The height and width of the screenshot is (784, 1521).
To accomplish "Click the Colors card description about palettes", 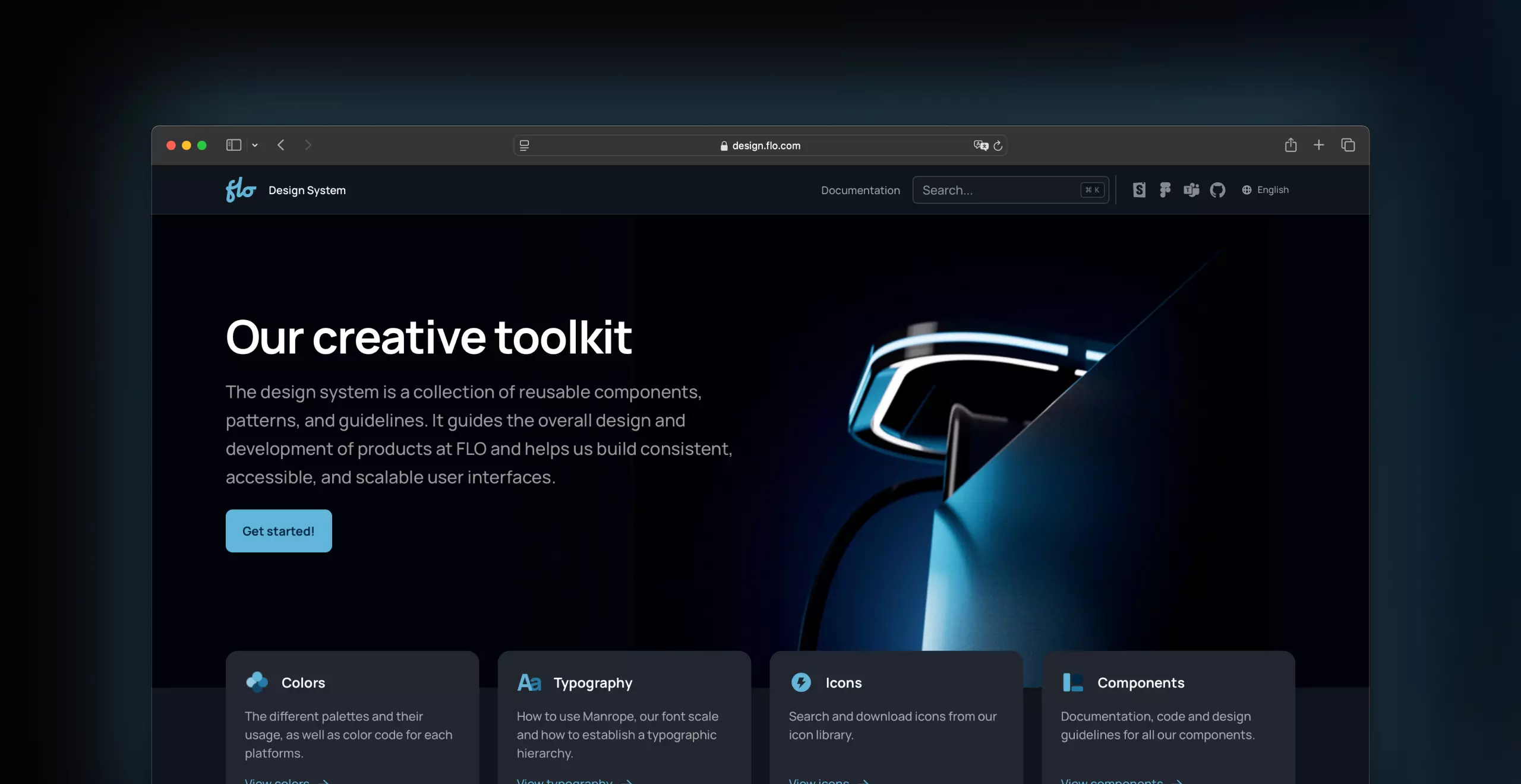I will [x=349, y=735].
